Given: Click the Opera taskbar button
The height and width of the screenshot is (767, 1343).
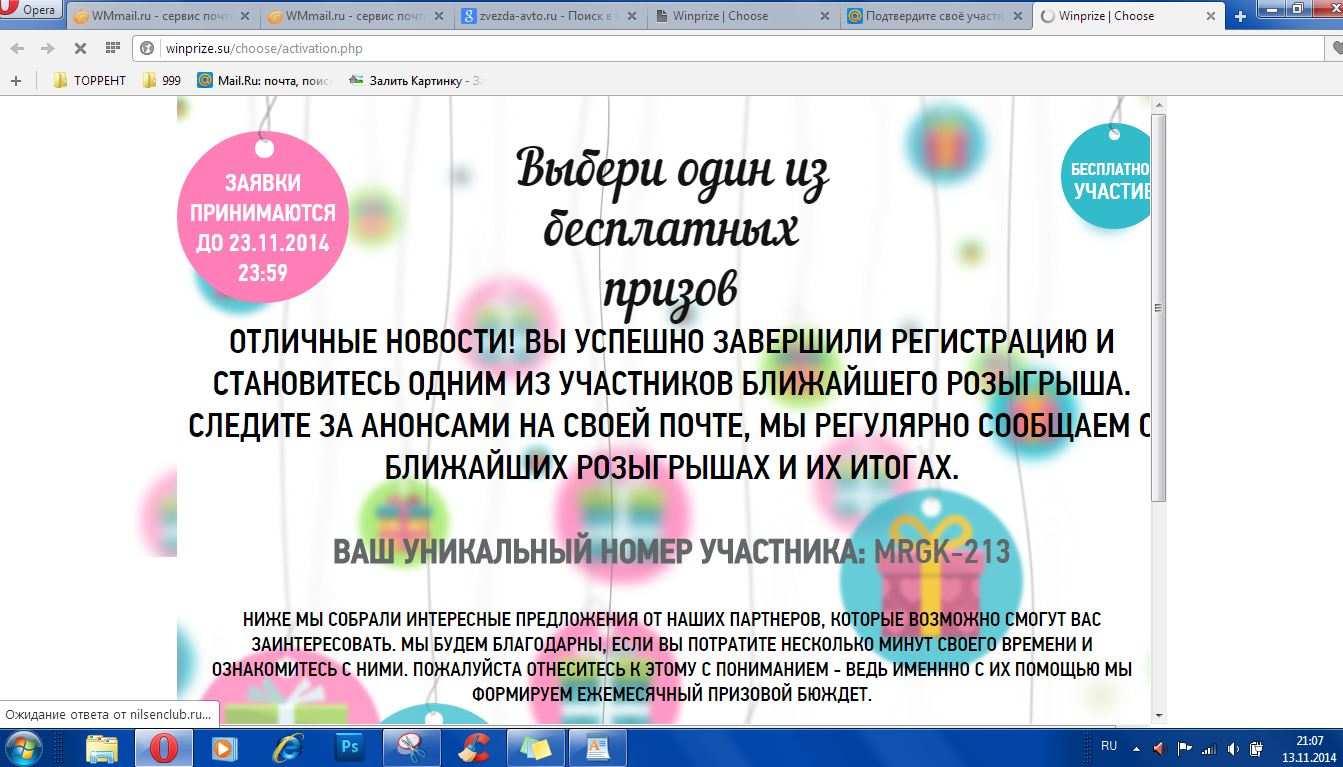Looking at the screenshot, I should point(164,748).
